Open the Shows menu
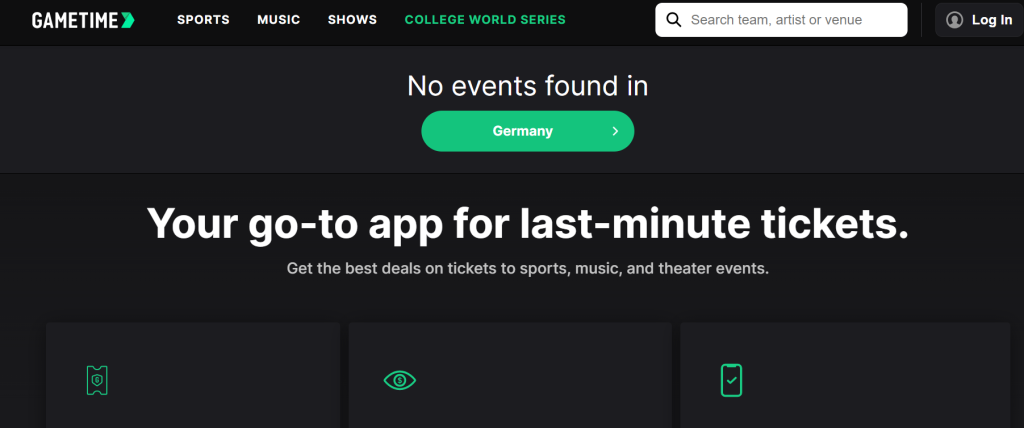 click(x=352, y=20)
